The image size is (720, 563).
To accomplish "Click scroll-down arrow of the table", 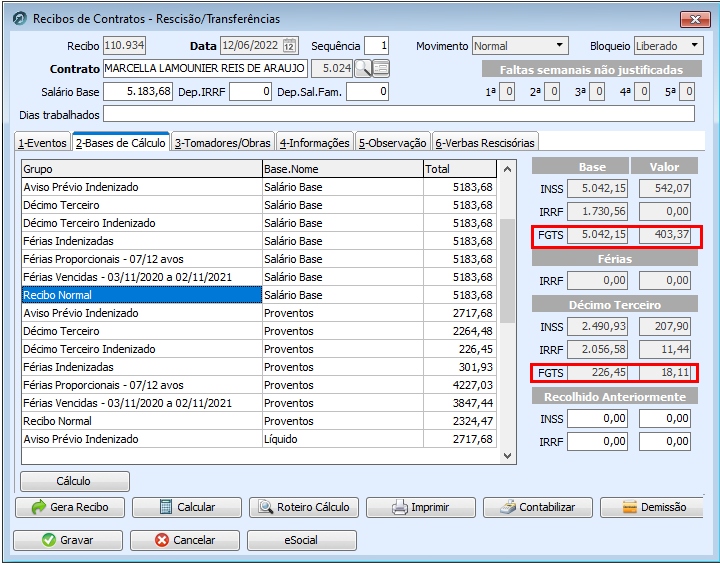I will coord(507,456).
